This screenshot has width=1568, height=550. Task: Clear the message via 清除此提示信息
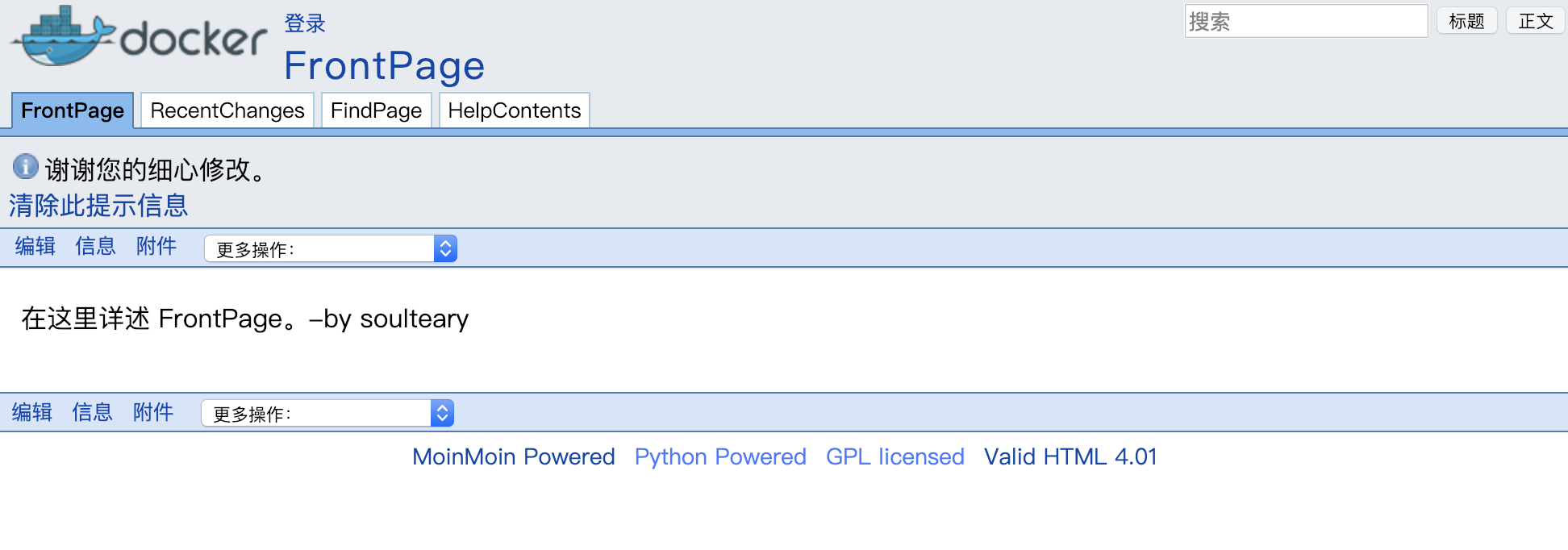point(98,206)
